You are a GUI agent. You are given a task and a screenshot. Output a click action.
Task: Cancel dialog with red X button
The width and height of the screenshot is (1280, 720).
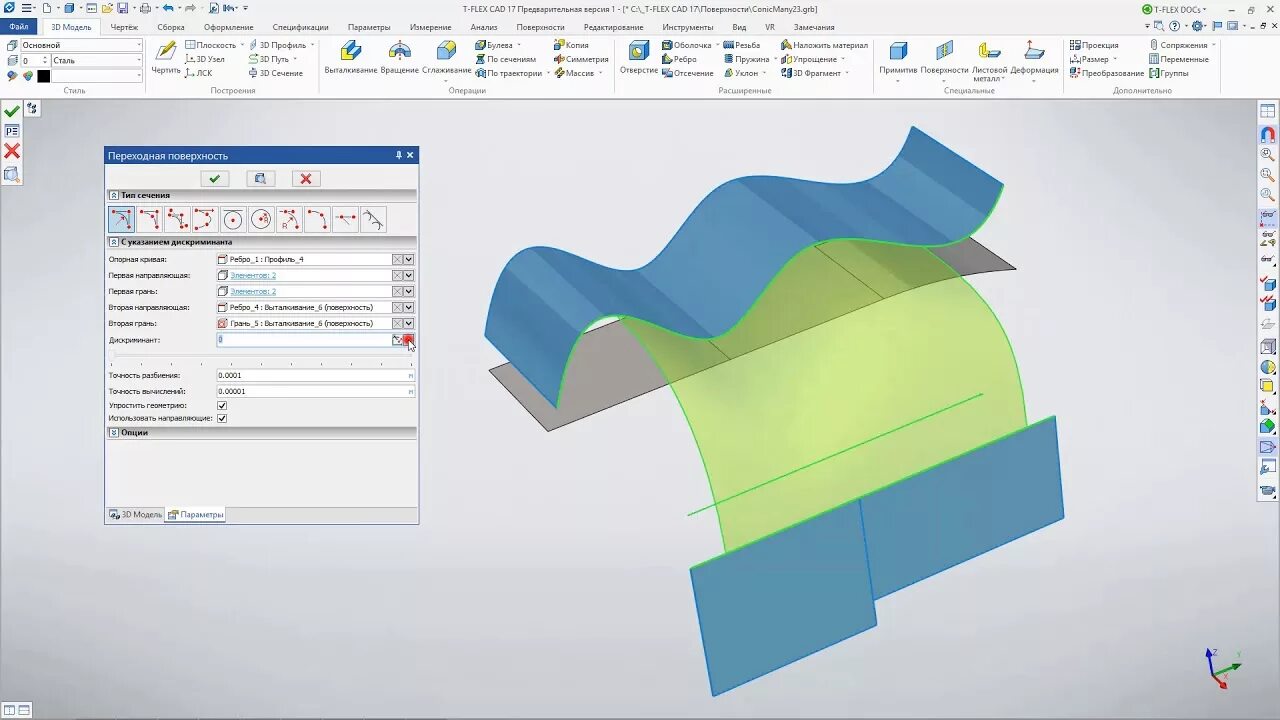point(306,178)
